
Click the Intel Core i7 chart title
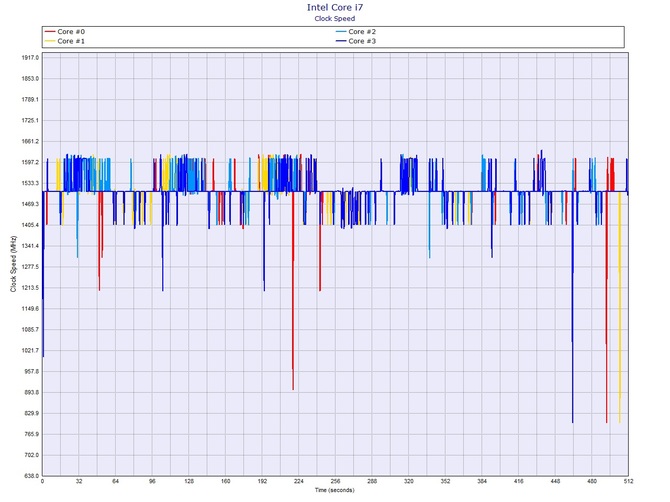click(335, 7)
